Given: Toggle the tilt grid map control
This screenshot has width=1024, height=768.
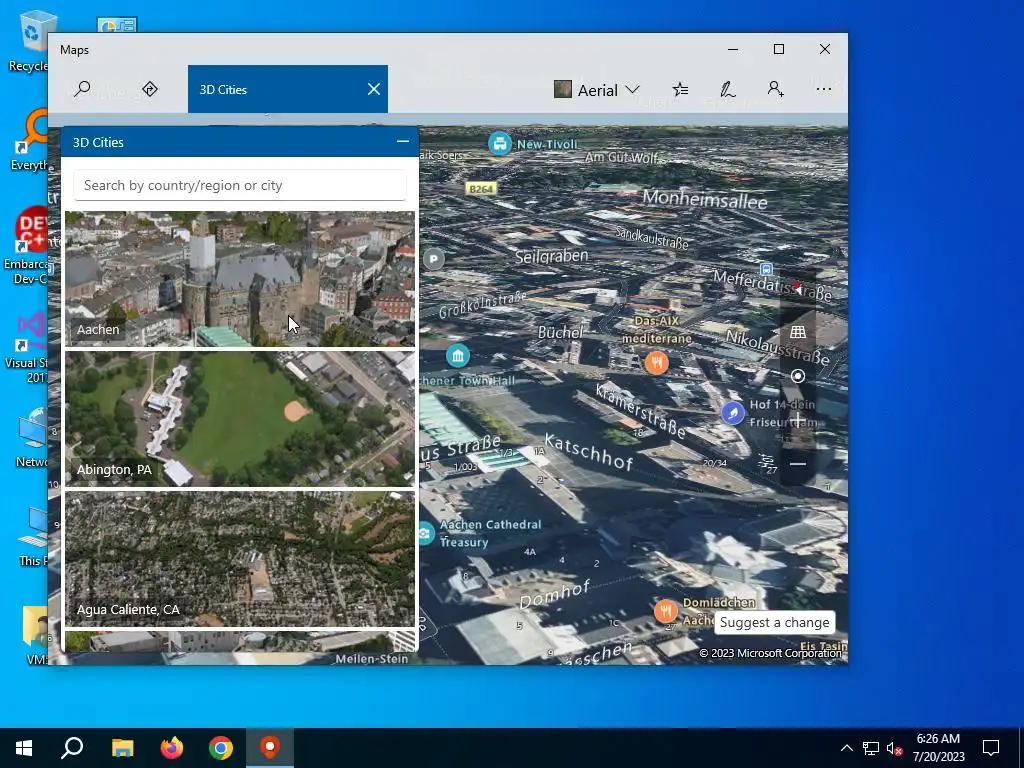Looking at the screenshot, I should (797, 332).
